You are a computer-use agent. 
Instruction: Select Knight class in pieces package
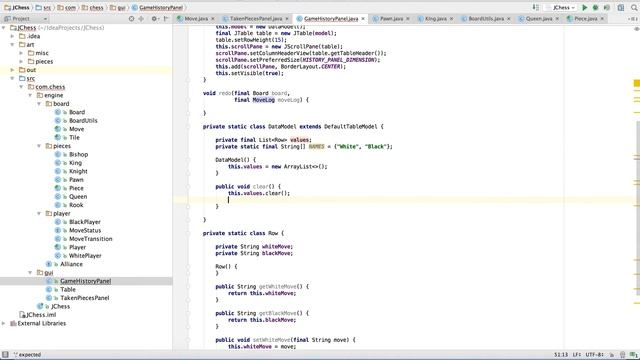pos(78,171)
